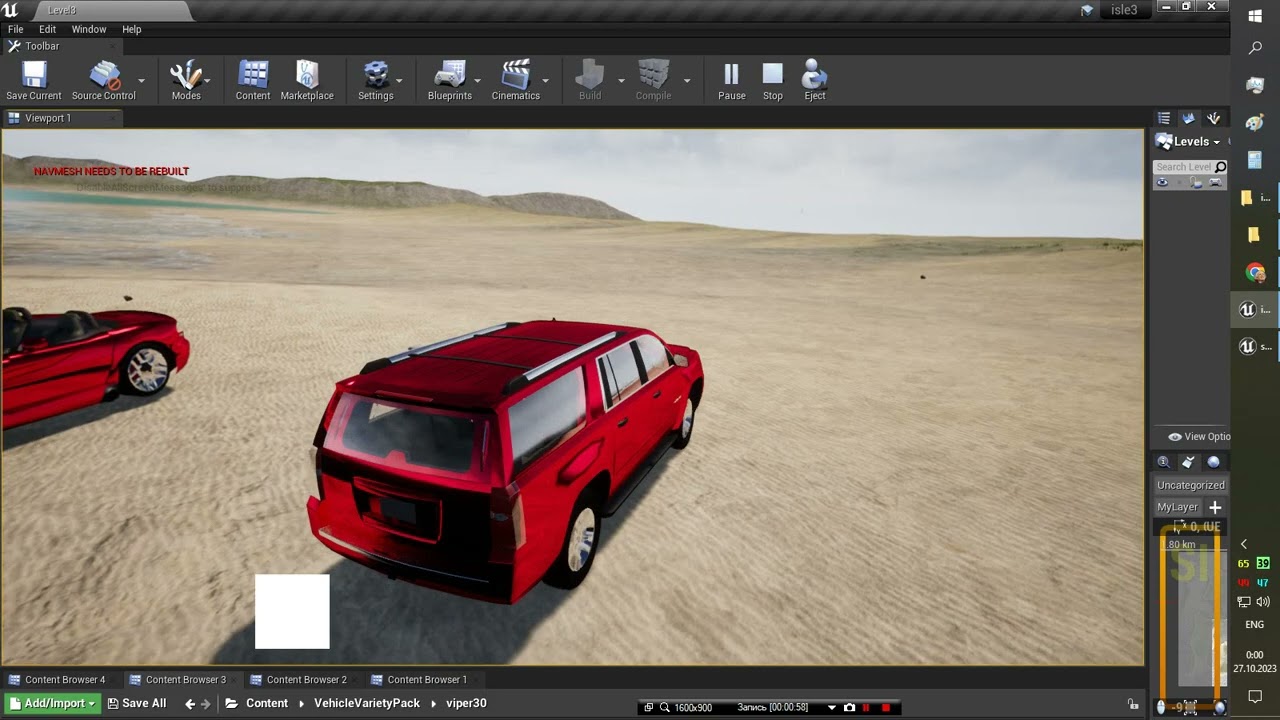Screen dimensions: 1280x720
Task: Expand the Build options dropdown arrow
Action: (x=621, y=80)
